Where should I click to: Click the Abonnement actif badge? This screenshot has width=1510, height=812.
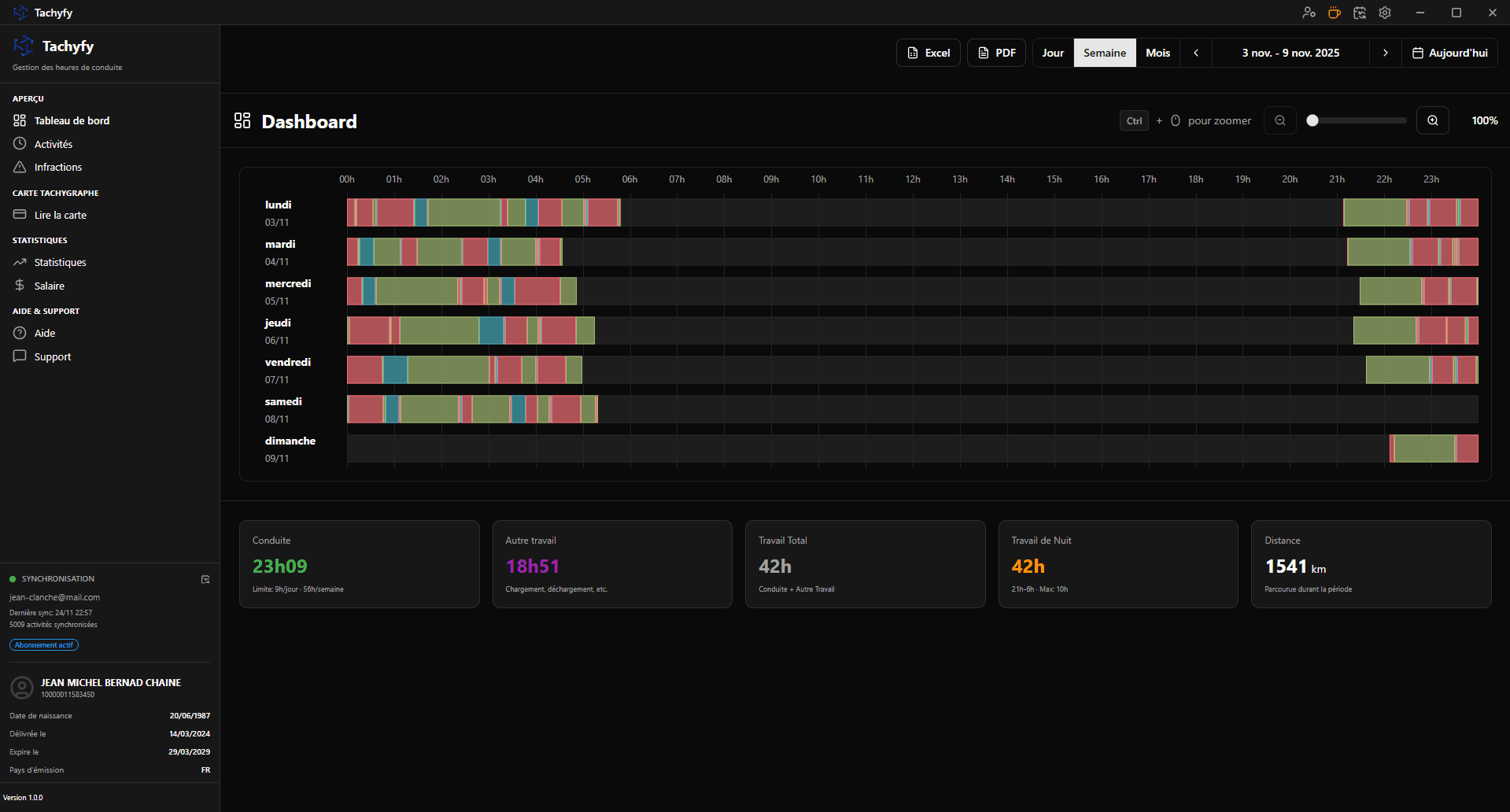[43, 644]
